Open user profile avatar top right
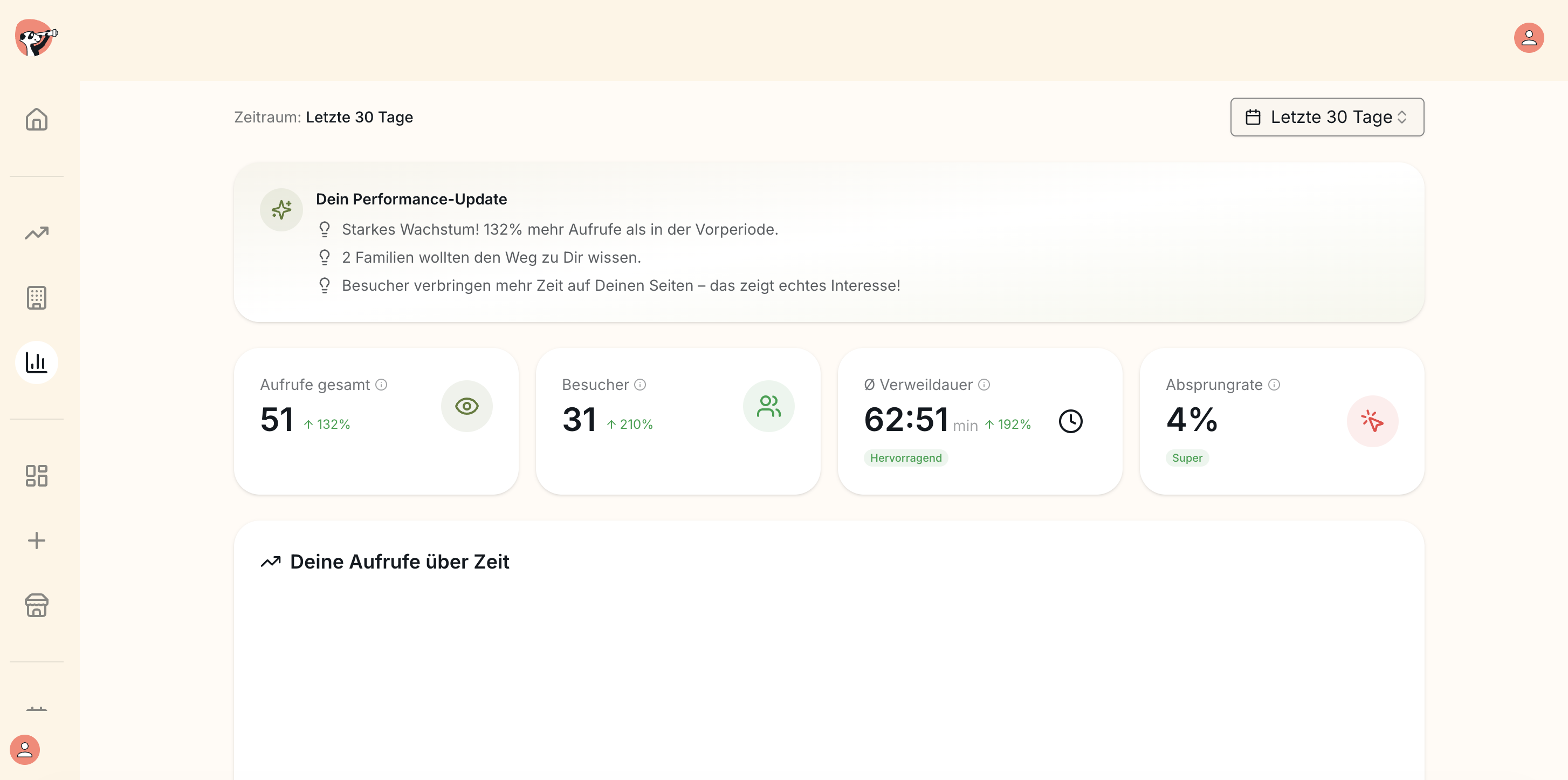Screen dimensions: 1568x780 1529,38
